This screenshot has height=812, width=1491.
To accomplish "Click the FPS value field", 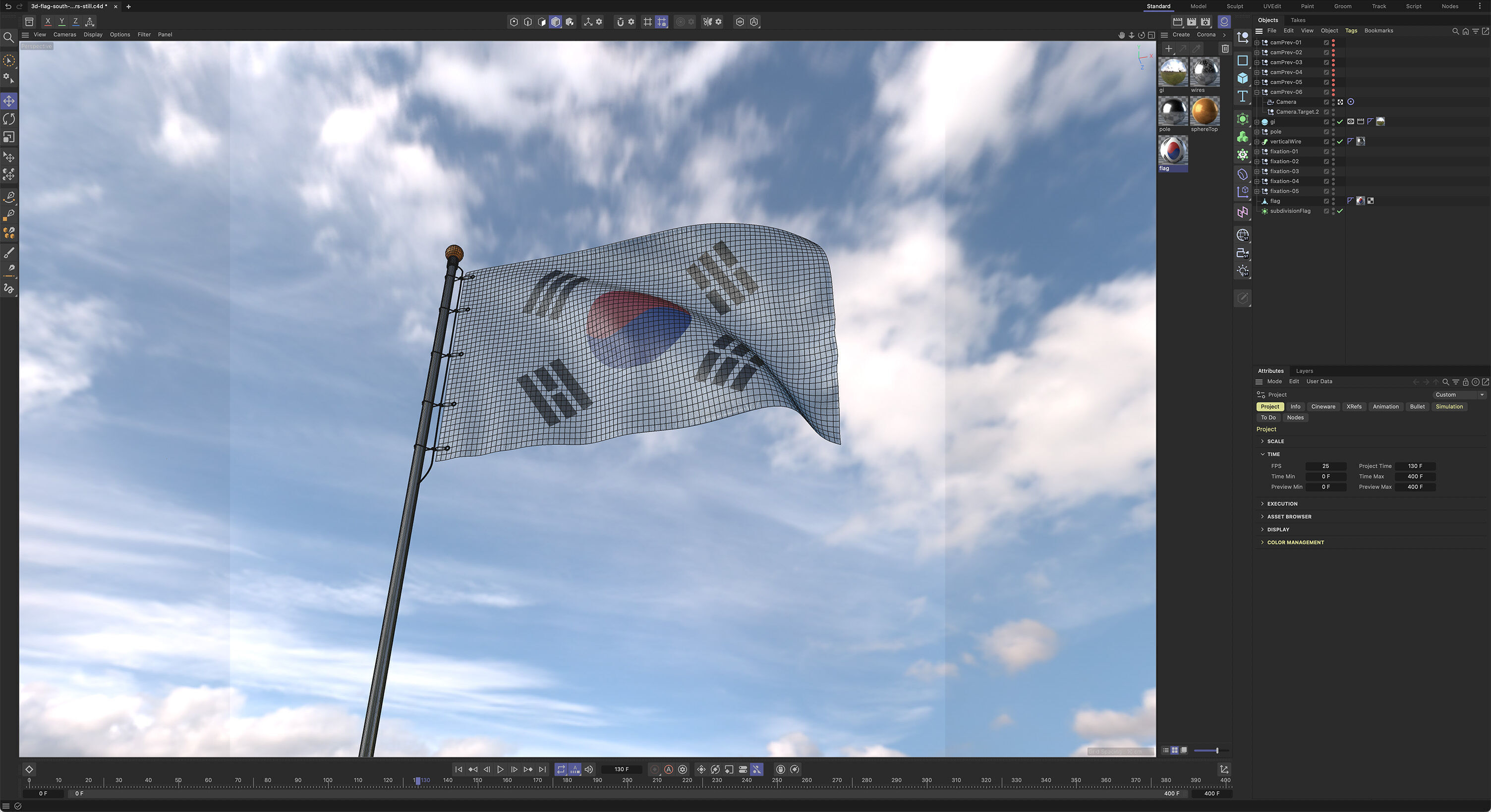I will 1325,466.
